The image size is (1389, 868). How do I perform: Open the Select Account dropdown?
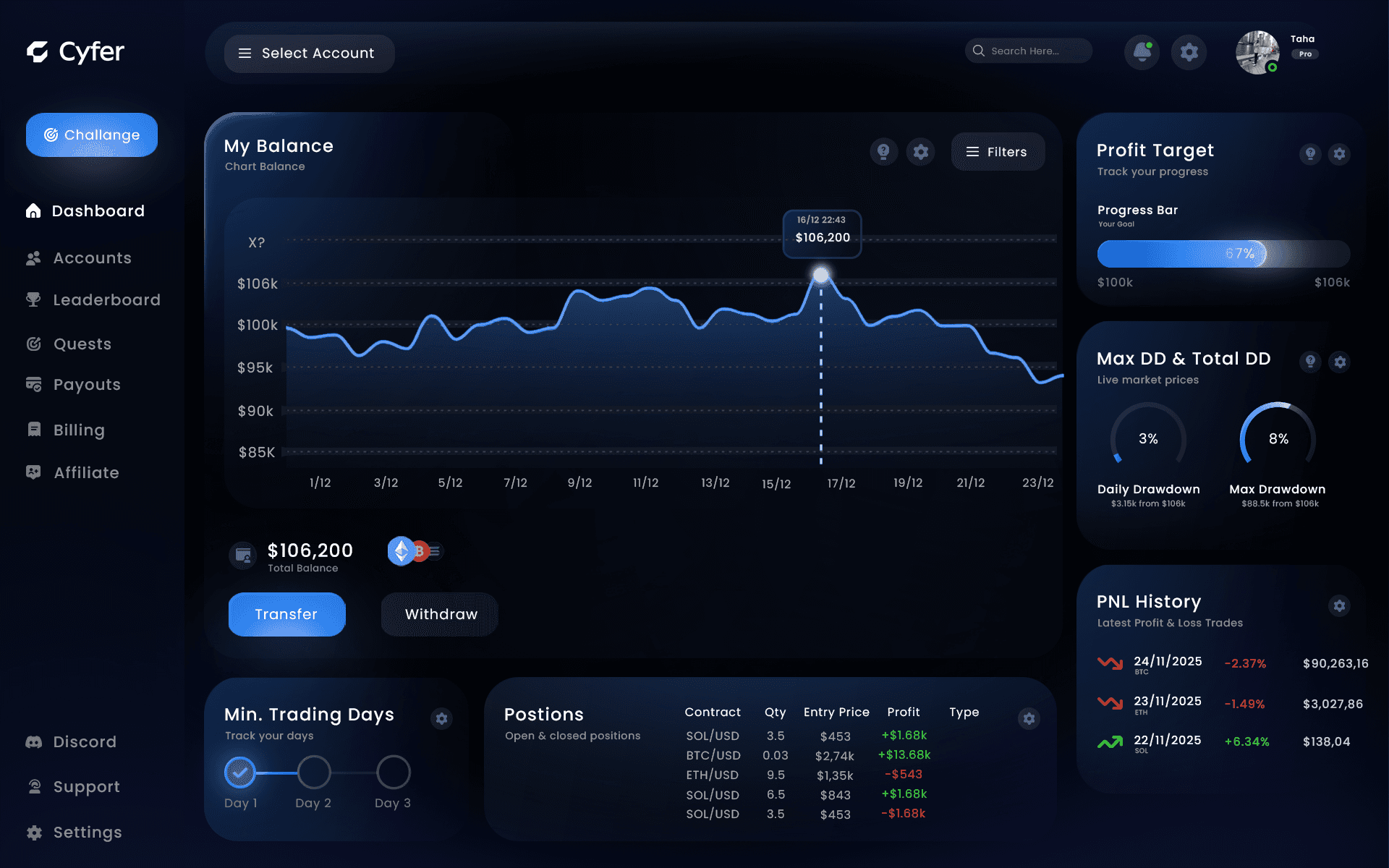click(x=309, y=53)
